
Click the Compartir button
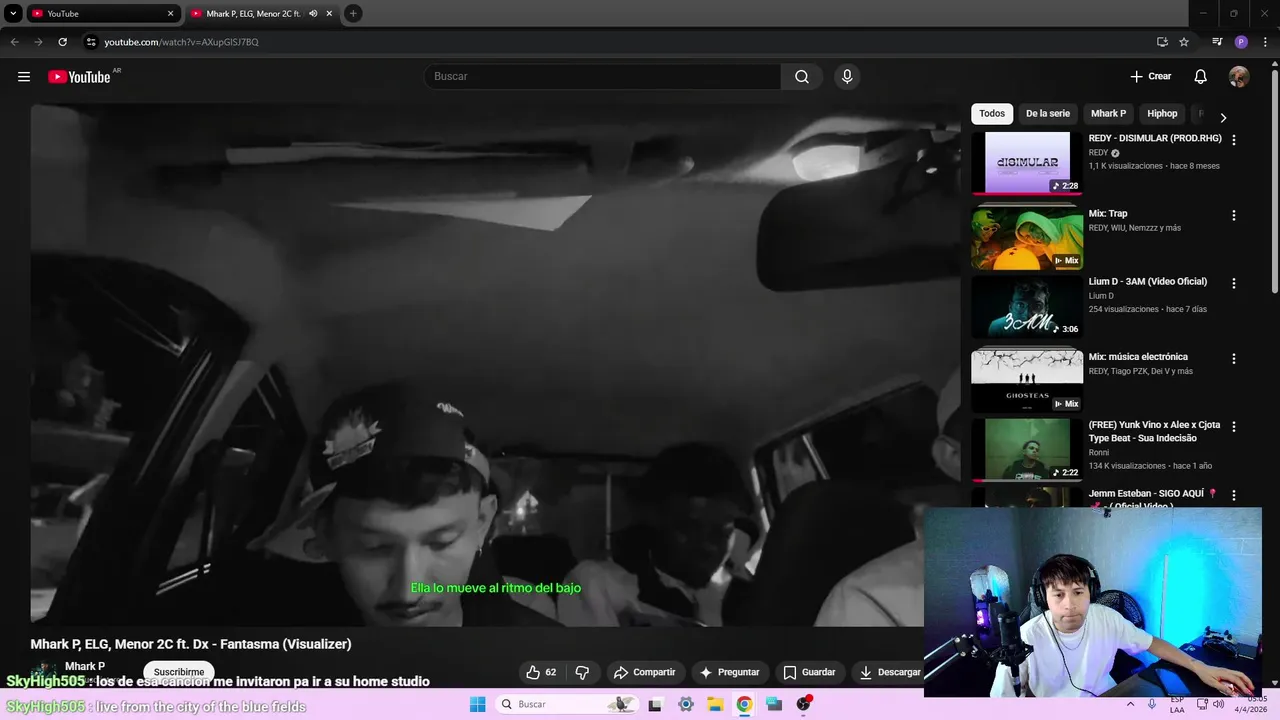[x=644, y=672]
